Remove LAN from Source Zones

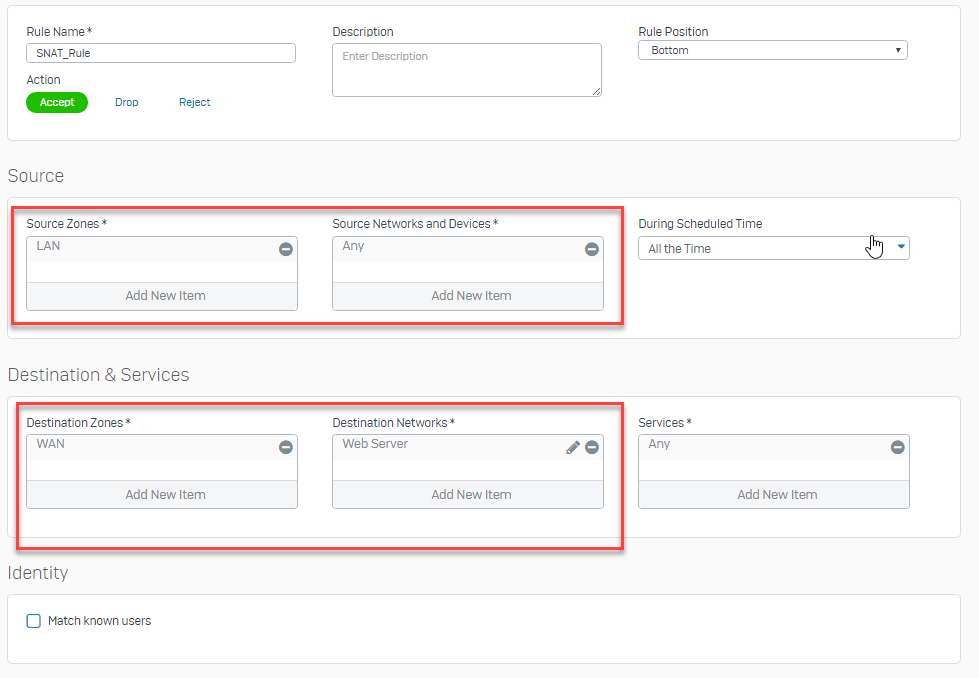(x=286, y=249)
